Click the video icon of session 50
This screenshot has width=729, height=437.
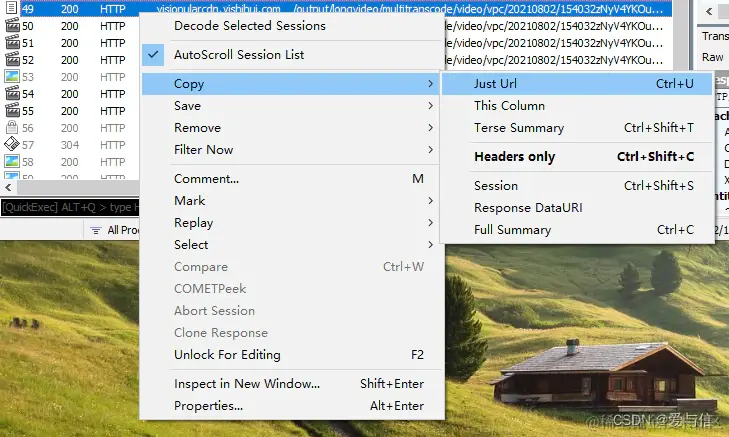tap(12, 25)
